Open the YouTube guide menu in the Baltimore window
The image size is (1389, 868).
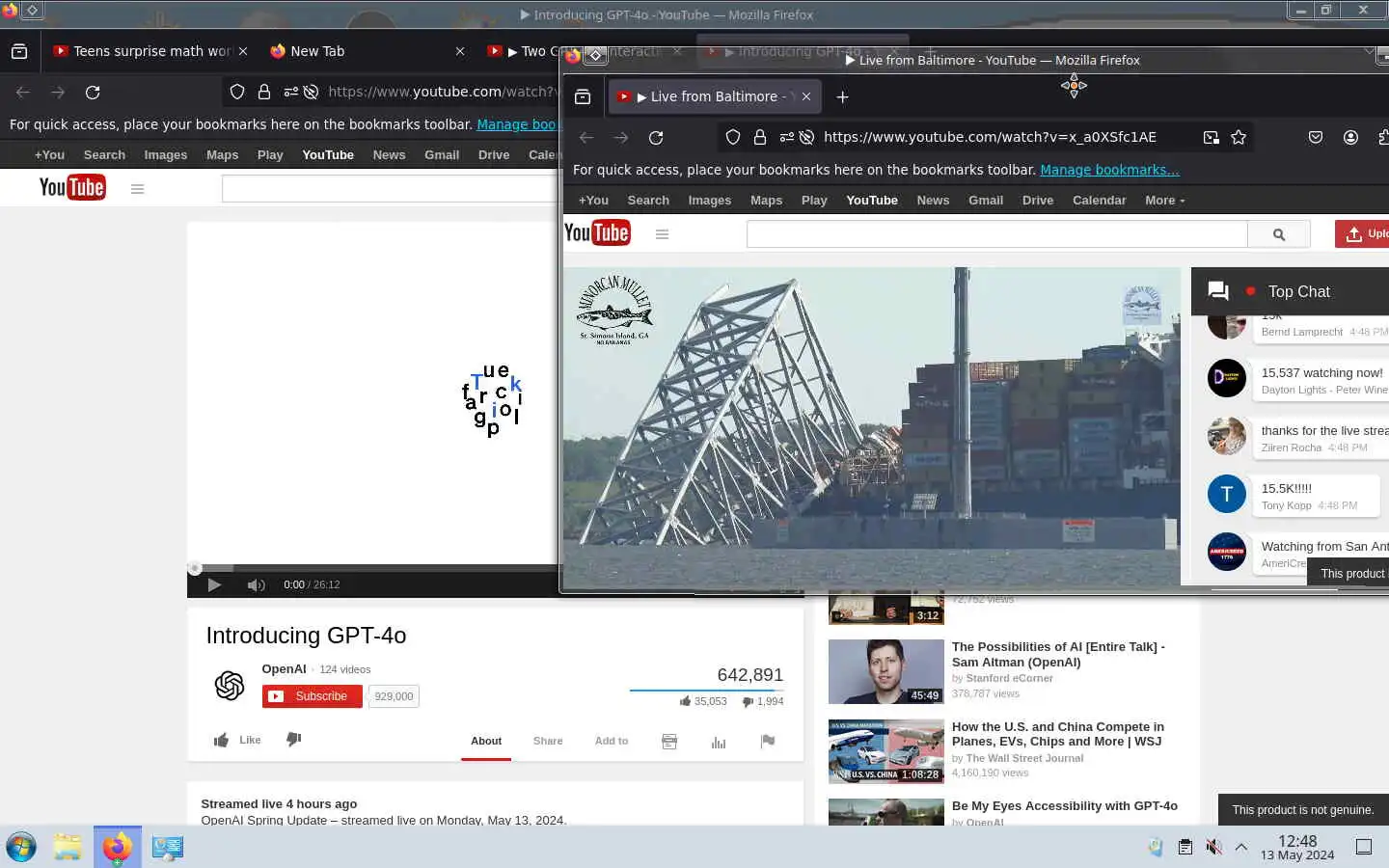point(662,234)
